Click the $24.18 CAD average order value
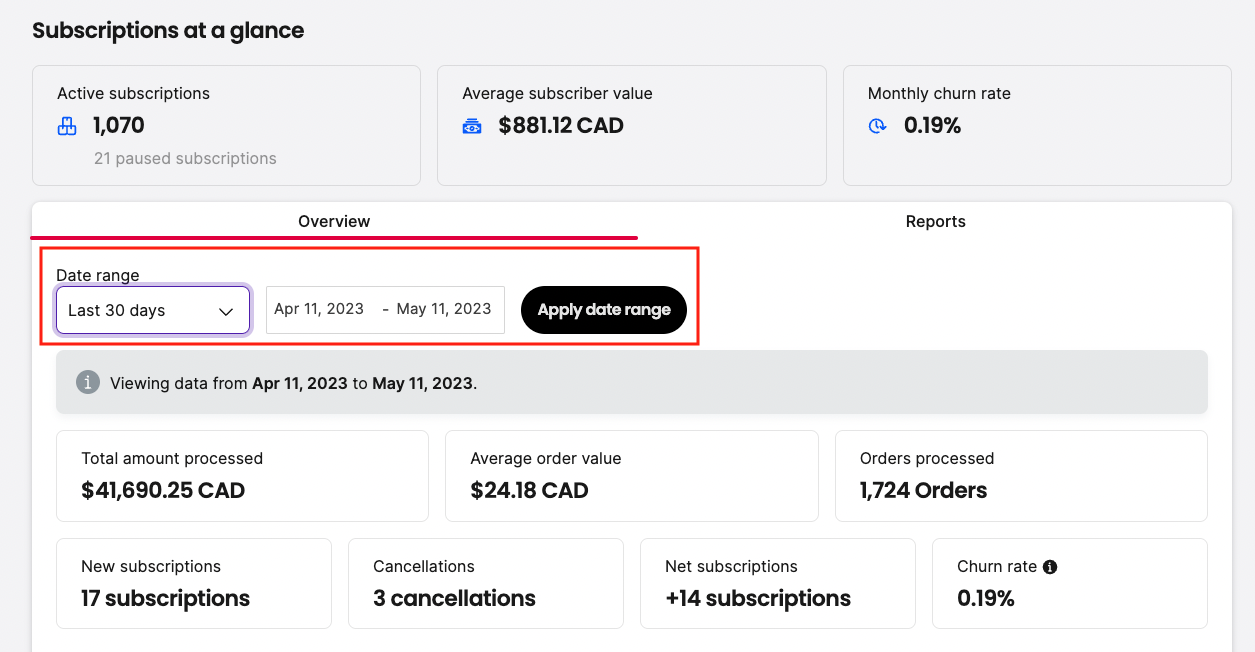The image size is (1255, 652). click(529, 490)
